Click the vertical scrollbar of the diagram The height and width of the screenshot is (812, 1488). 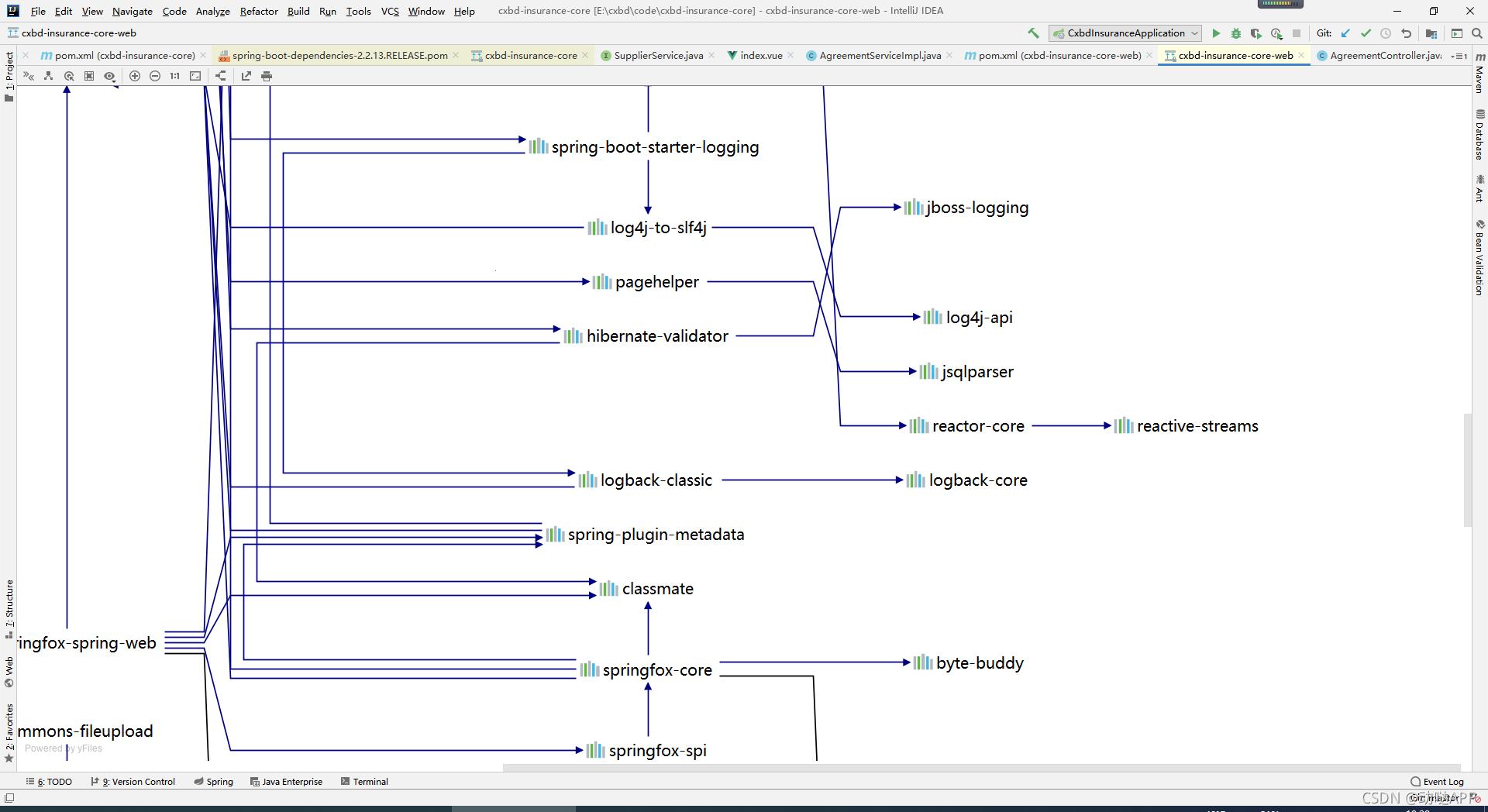(x=1466, y=470)
